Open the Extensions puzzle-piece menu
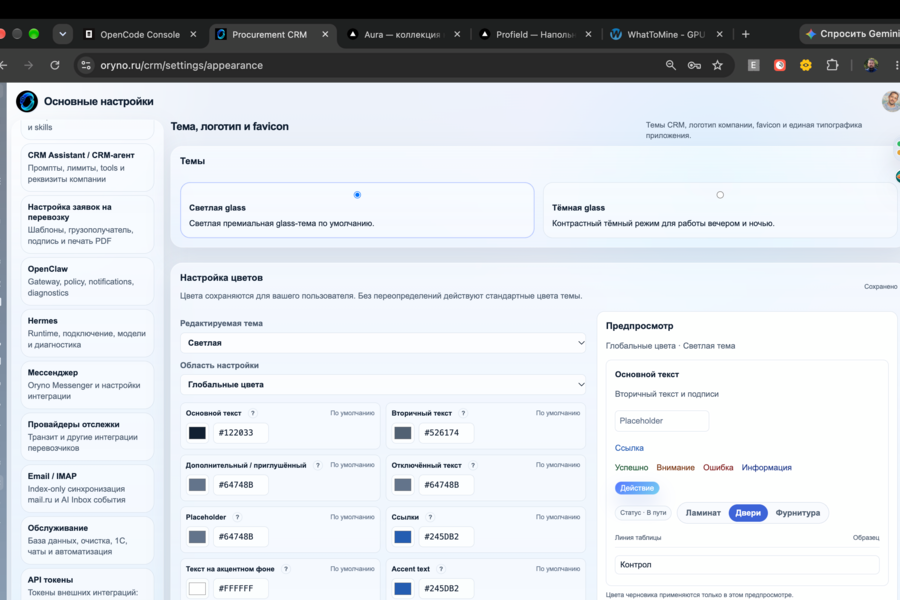The height and width of the screenshot is (600, 900). pyautogui.click(x=832, y=65)
